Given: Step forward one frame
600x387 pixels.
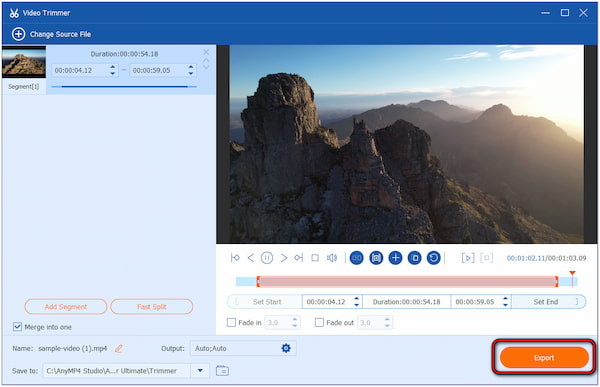Looking at the screenshot, I should tap(284, 258).
